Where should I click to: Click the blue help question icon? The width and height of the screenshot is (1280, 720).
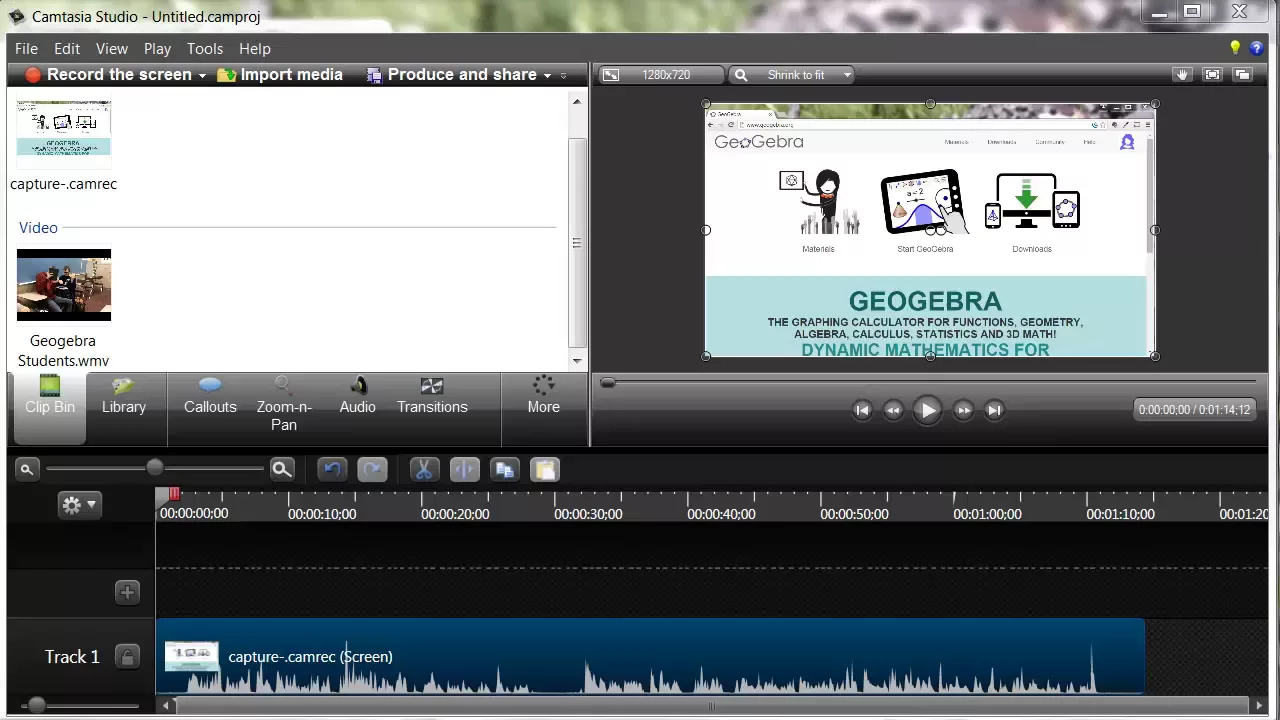(1257, 48)
